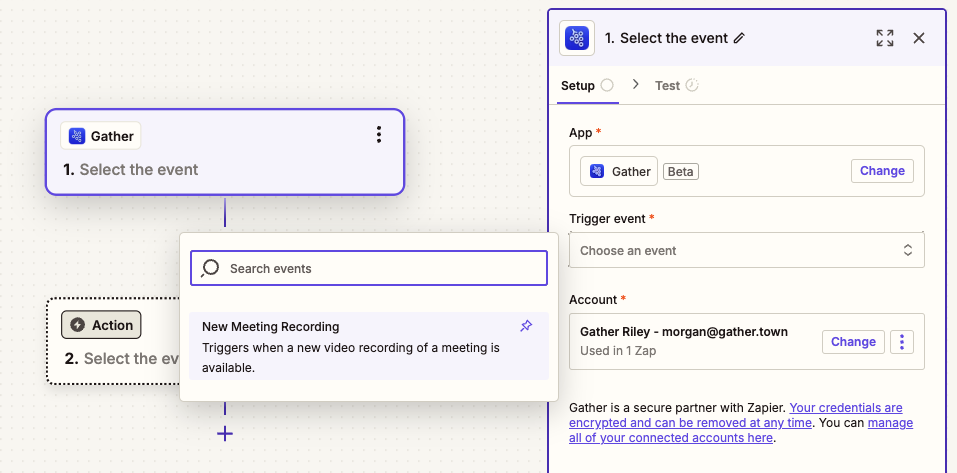Image resolution: width=957 pixels, height=473 pixels.
Task: Open the Choose an event dropdown
Action: click(746, 250)
